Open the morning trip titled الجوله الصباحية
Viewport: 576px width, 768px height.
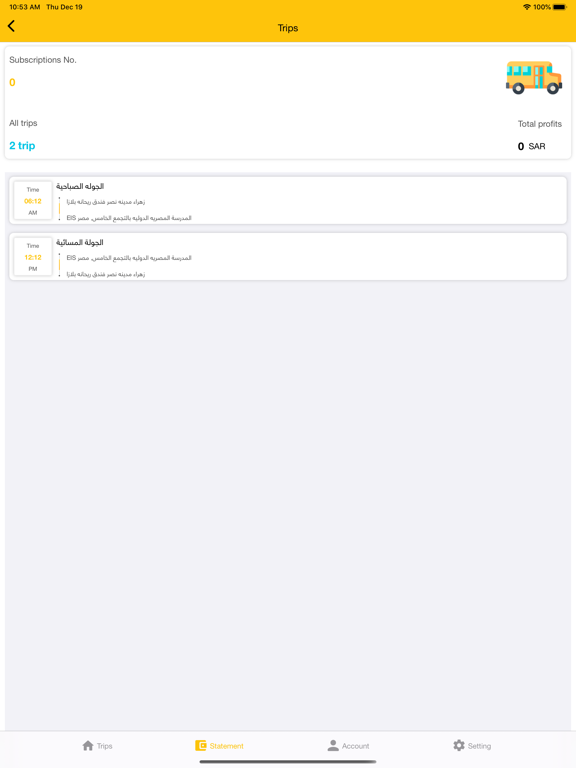[x=288, y=201]
